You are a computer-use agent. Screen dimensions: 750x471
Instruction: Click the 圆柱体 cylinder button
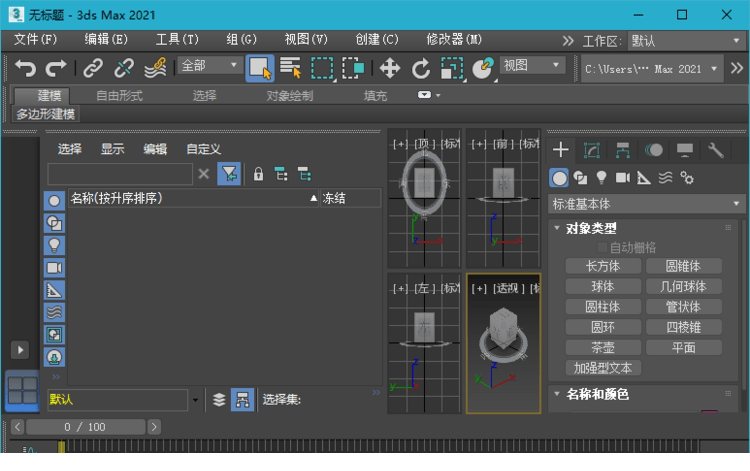coord(603,307)
